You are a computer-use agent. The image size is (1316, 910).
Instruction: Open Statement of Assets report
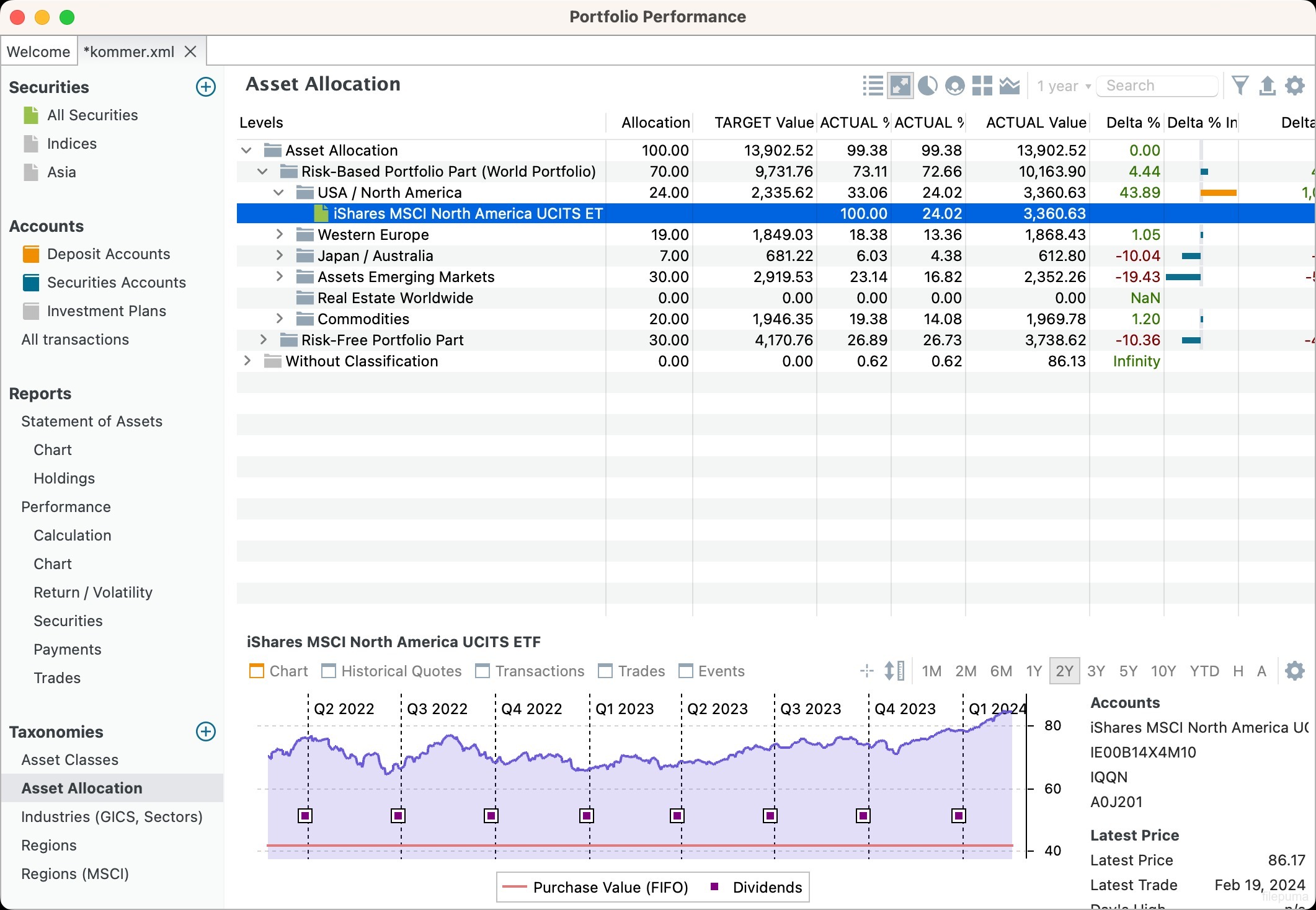[x=92, y=421]
